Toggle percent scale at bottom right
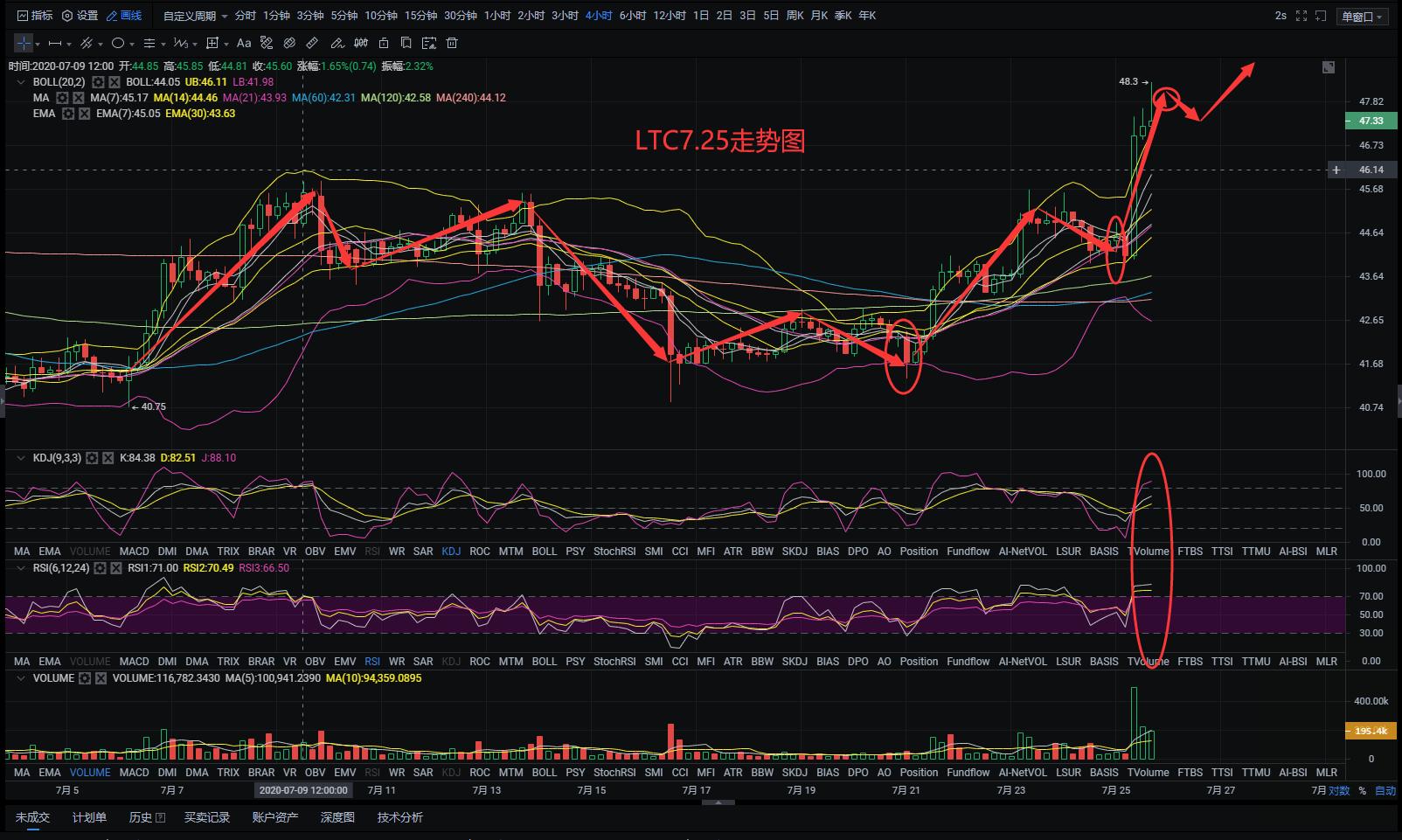This screenshot has height=840, width=1402. [x=1362, y=790]
